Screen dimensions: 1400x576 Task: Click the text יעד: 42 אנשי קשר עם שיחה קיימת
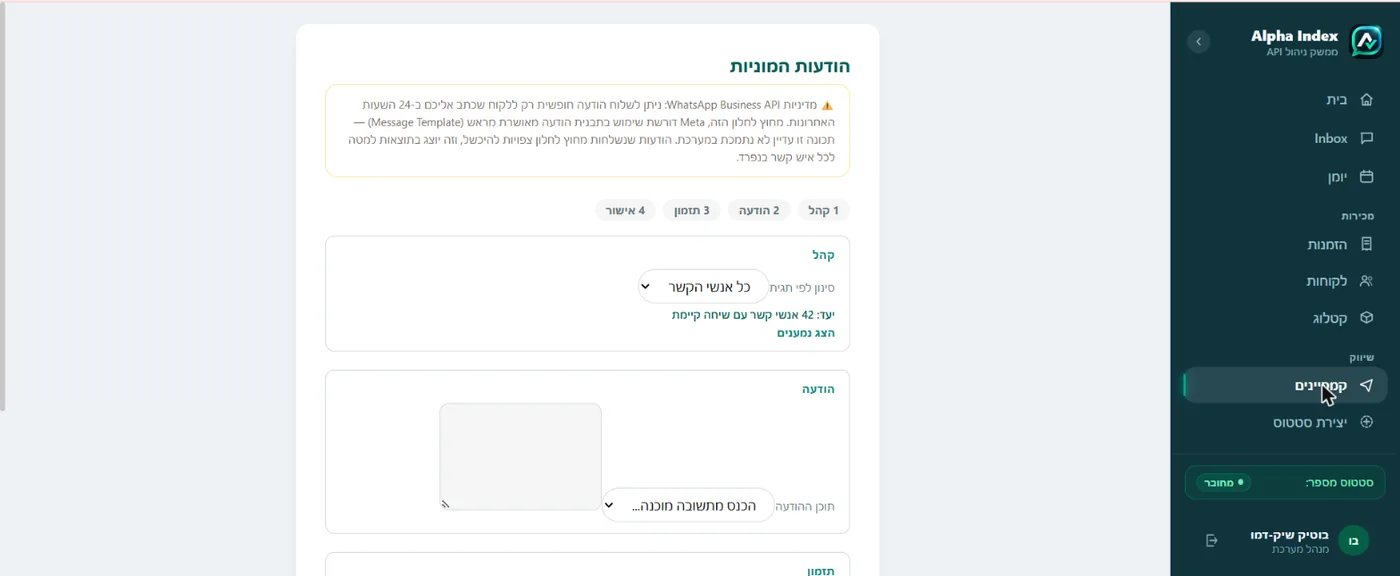[753, 314]
